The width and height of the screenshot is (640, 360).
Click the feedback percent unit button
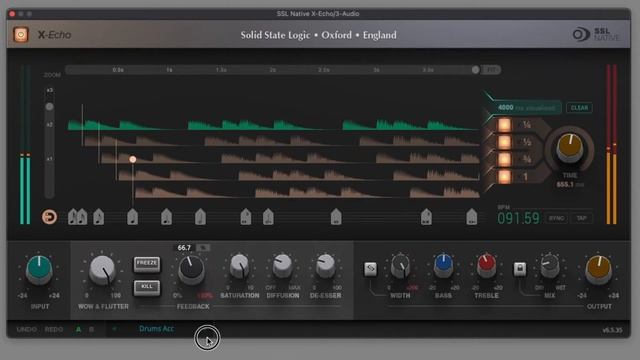coord(203,247)
